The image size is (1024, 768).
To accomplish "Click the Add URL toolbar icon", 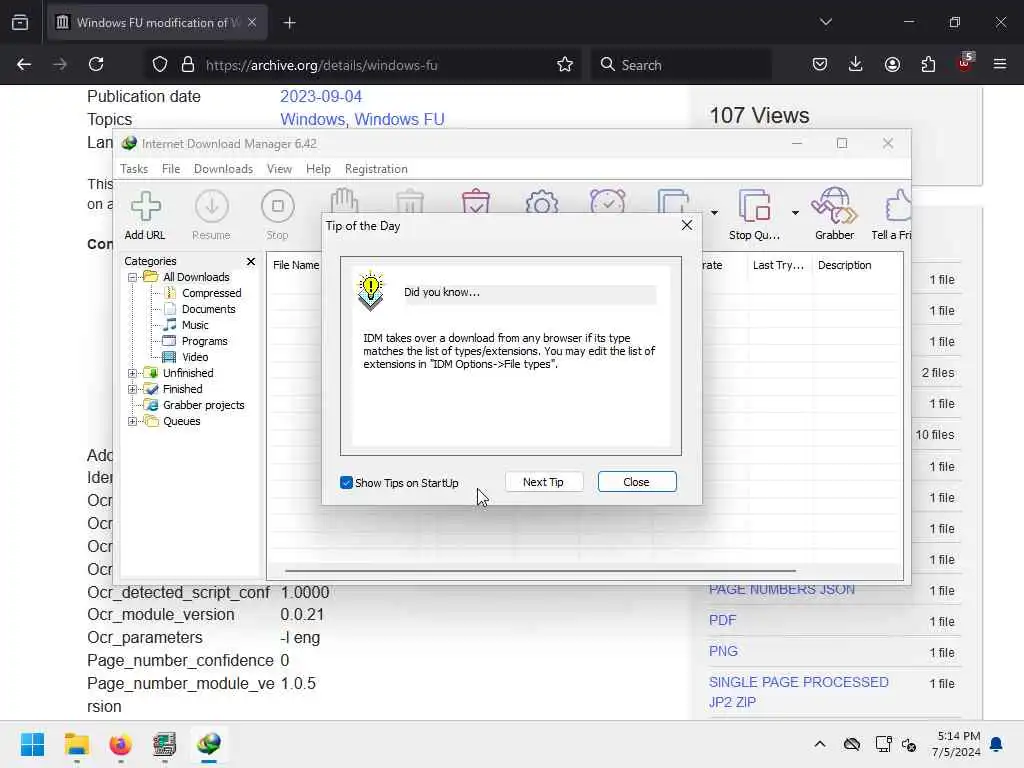I will pyautogui.click(x=145, y=207).
